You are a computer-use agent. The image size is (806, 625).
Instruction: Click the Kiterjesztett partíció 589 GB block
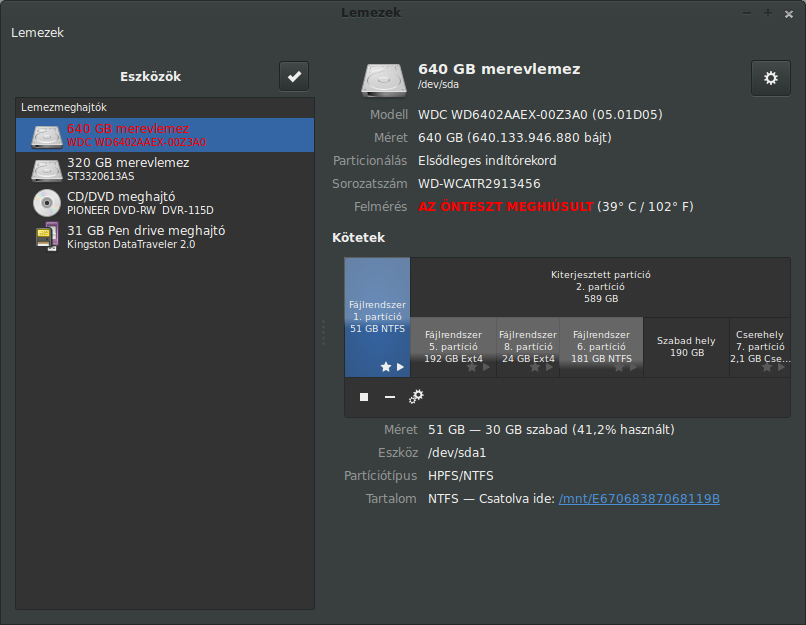tap(600, 287)
